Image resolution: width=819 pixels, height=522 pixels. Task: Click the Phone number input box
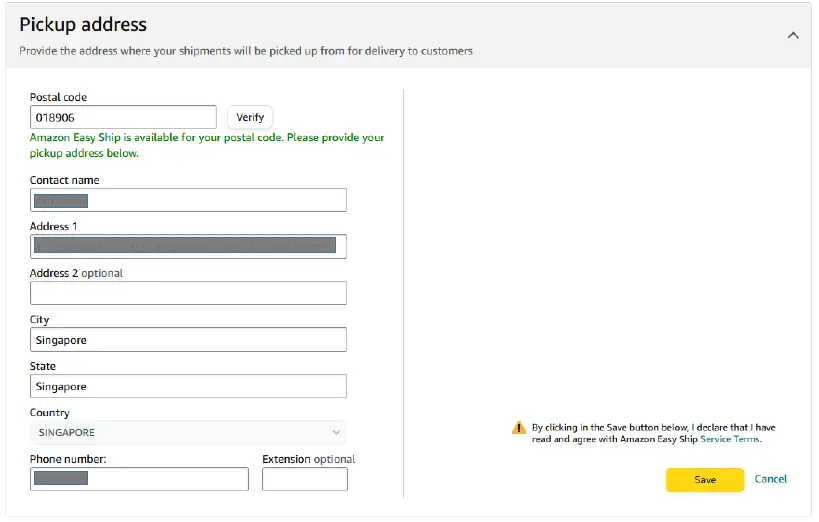point(139,479)
